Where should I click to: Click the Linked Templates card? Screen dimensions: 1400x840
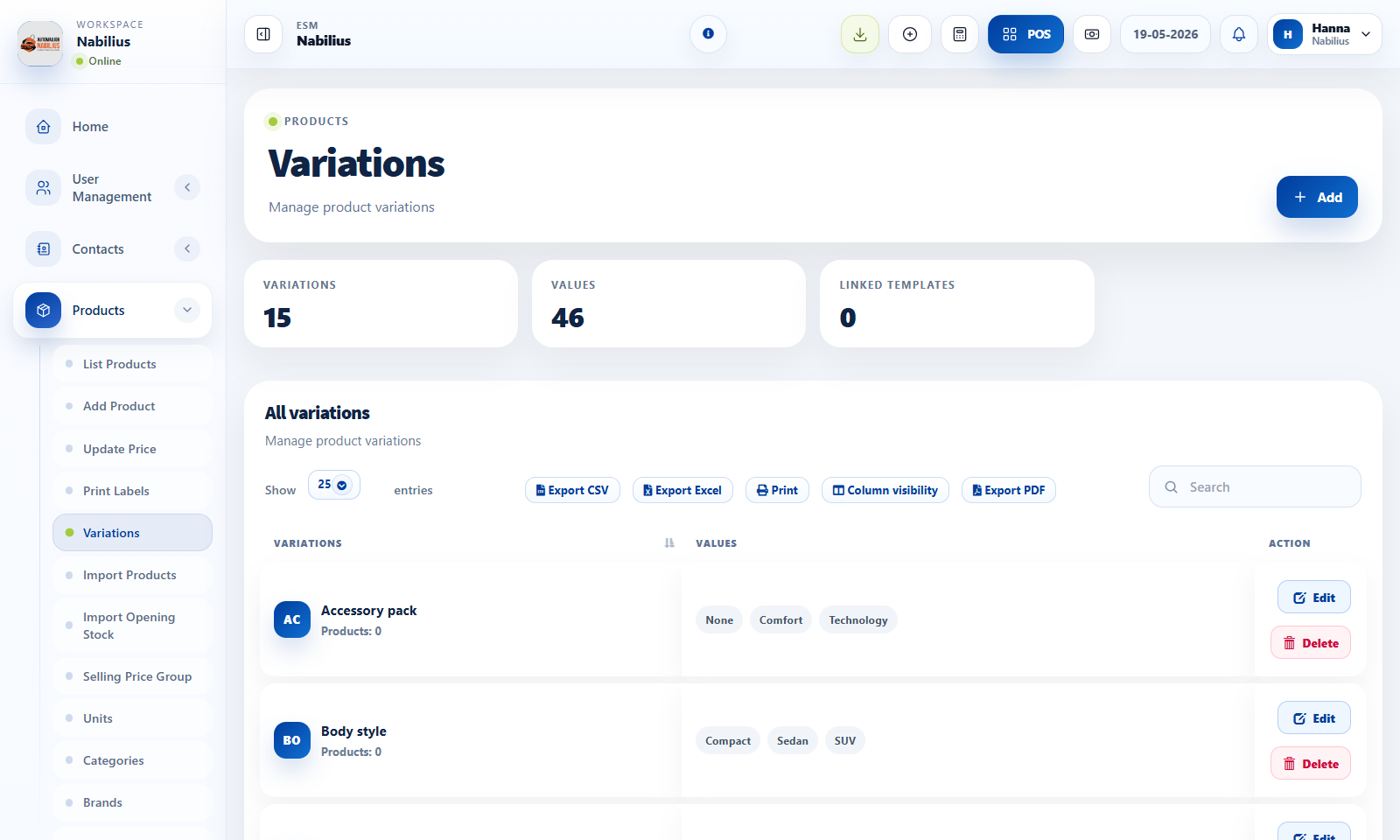click(x=957, y=304)
